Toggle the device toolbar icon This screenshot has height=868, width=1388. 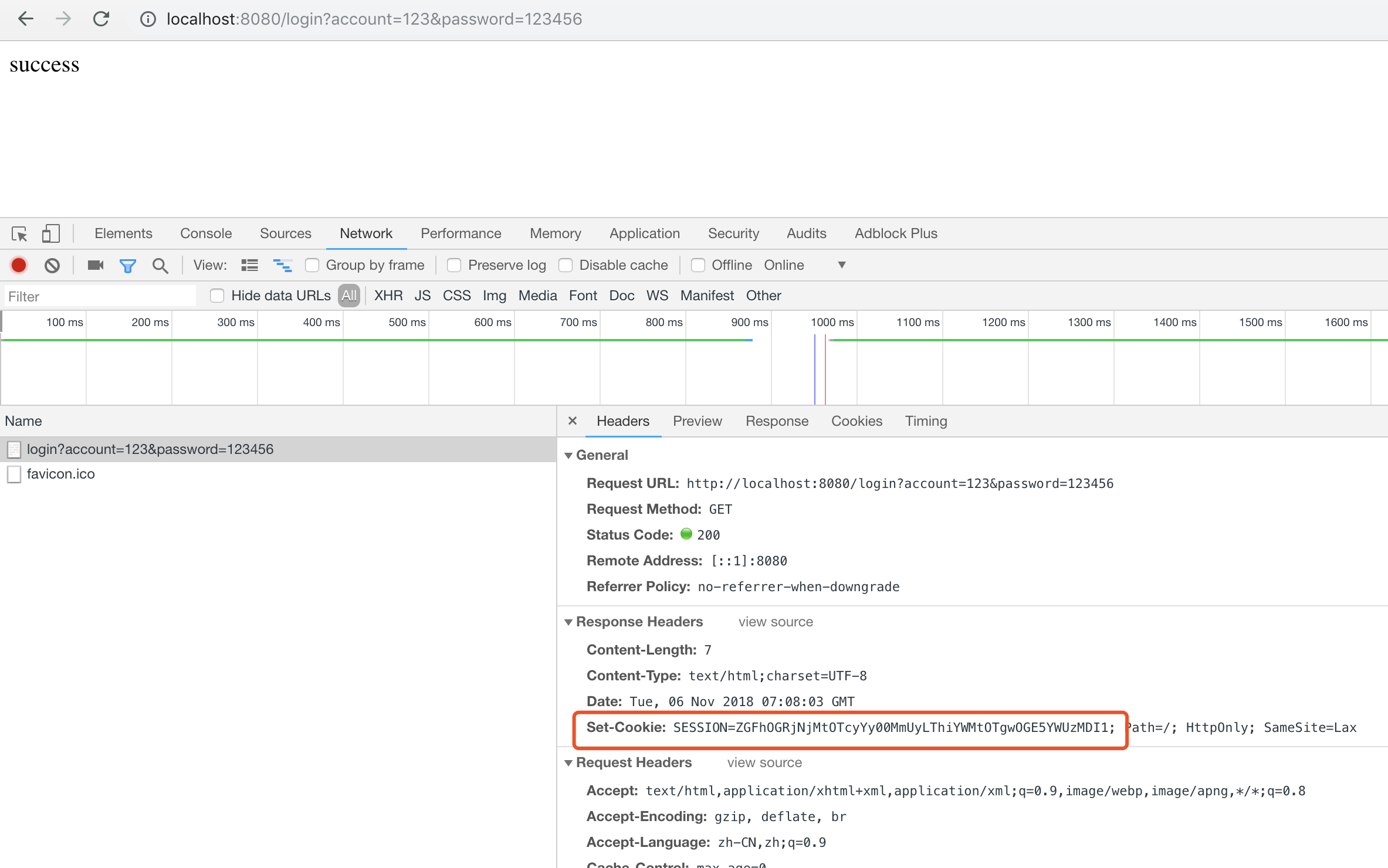point(50,233)
